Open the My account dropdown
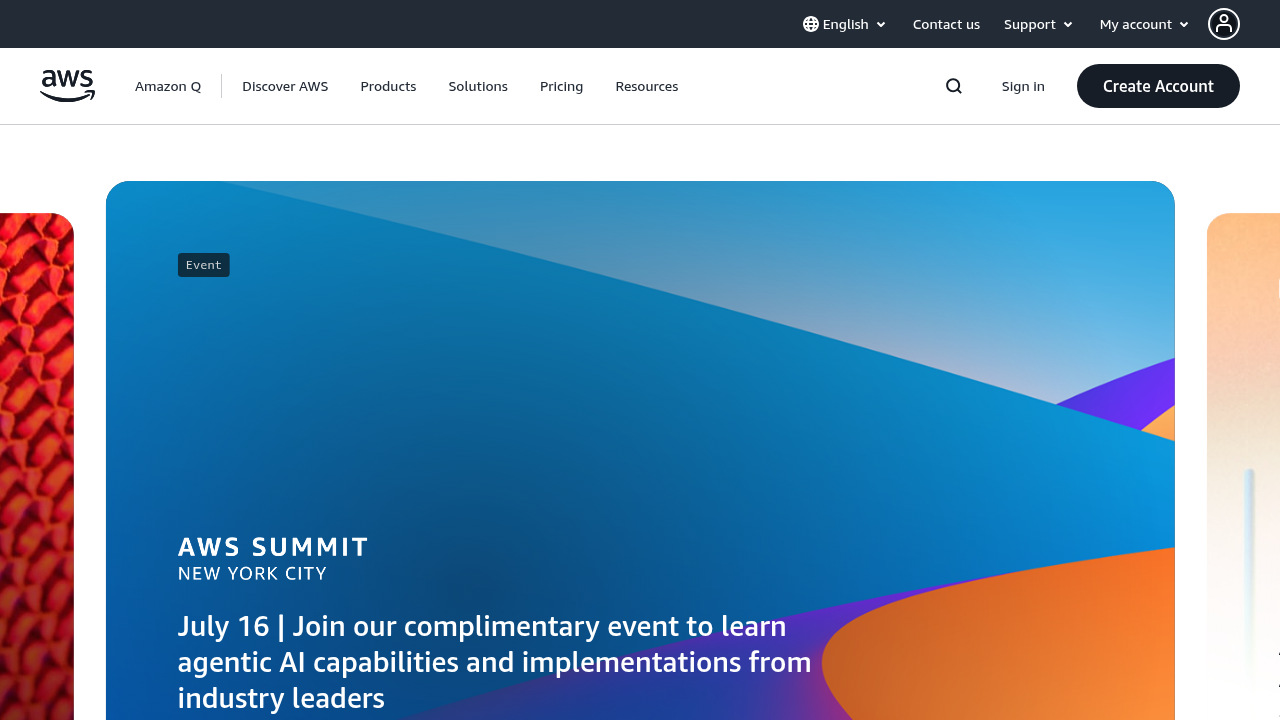The image size is (1280, 720). pyautogui.click(x=1144, y=24)
